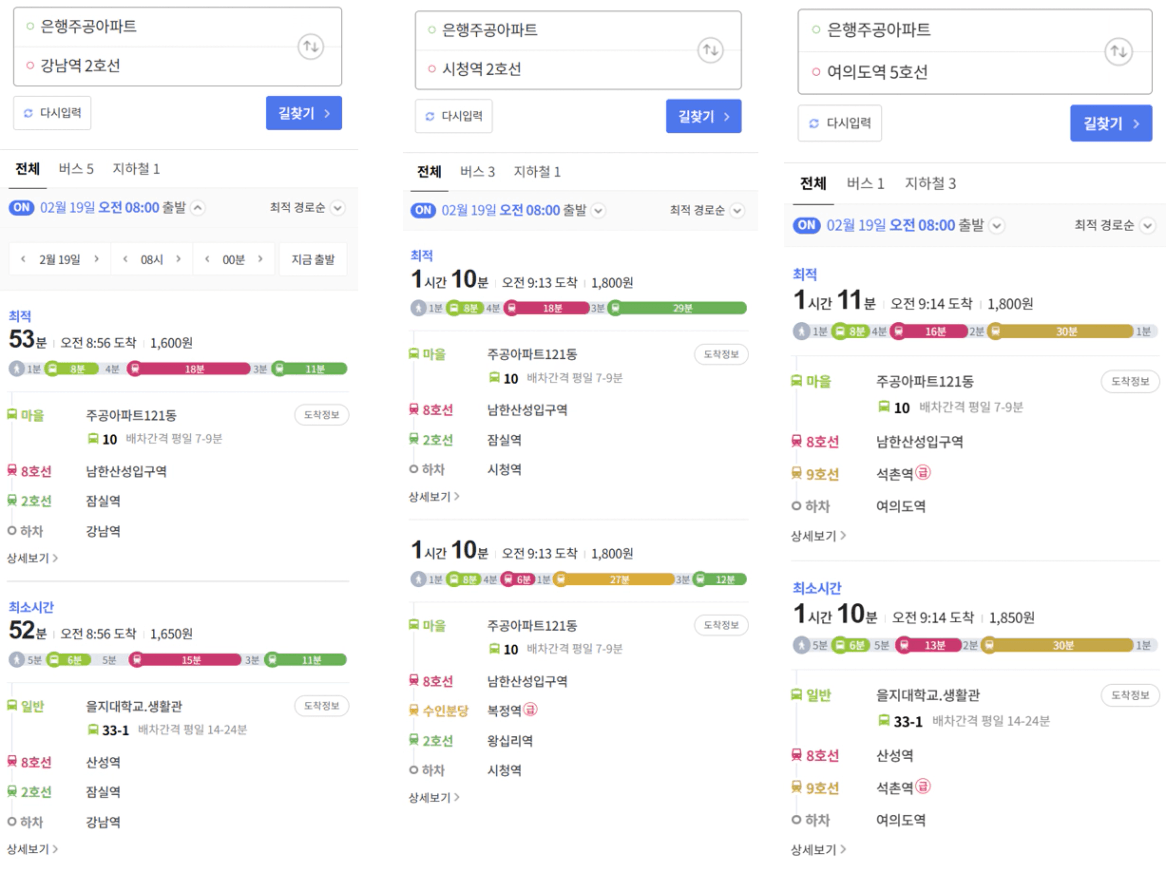Click 길찾기 button in the 여의도역 panel

pyautogui.click(x=1110, y=124)
